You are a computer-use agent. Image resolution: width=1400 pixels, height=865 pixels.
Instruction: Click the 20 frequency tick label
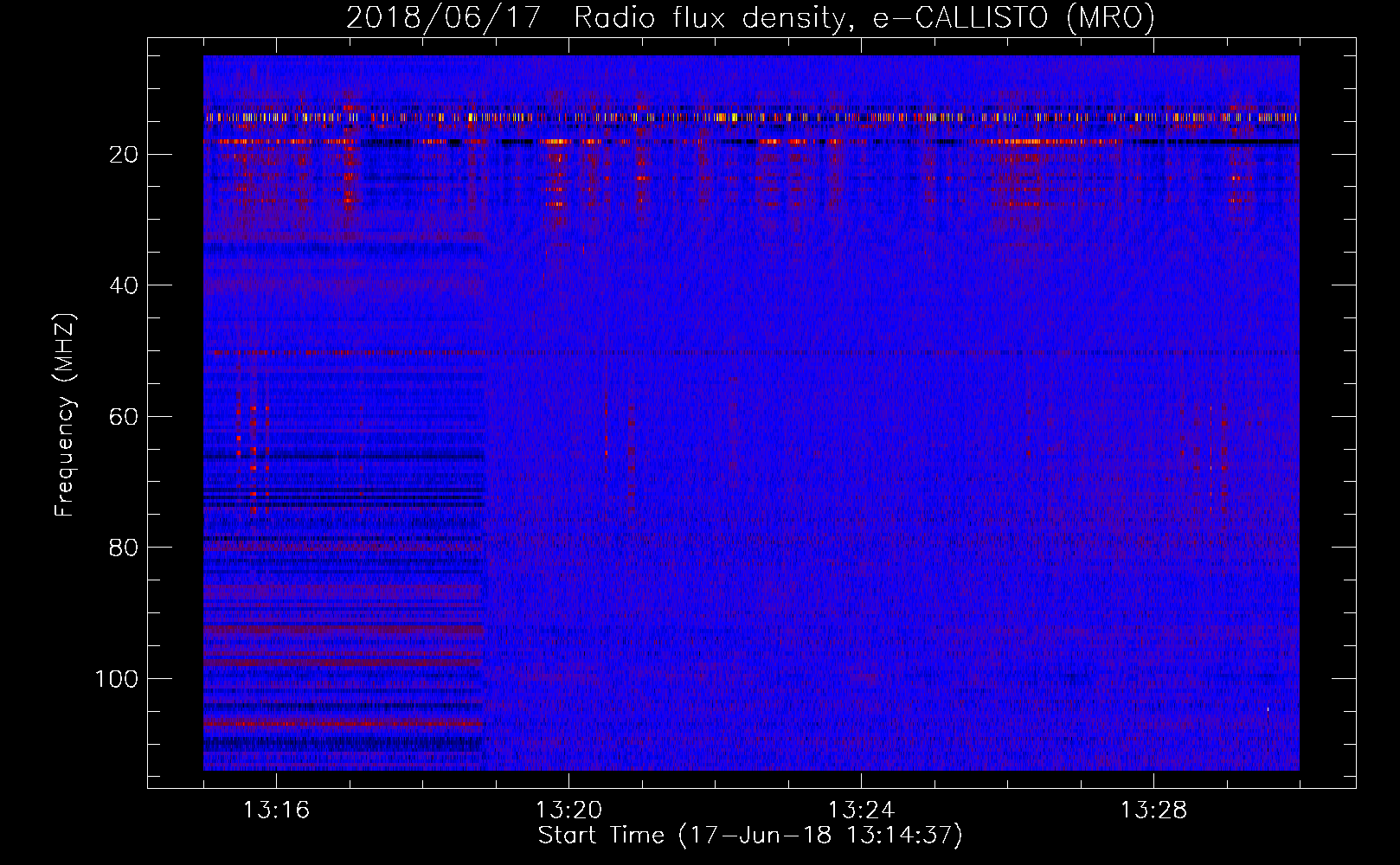click(124, 155)
